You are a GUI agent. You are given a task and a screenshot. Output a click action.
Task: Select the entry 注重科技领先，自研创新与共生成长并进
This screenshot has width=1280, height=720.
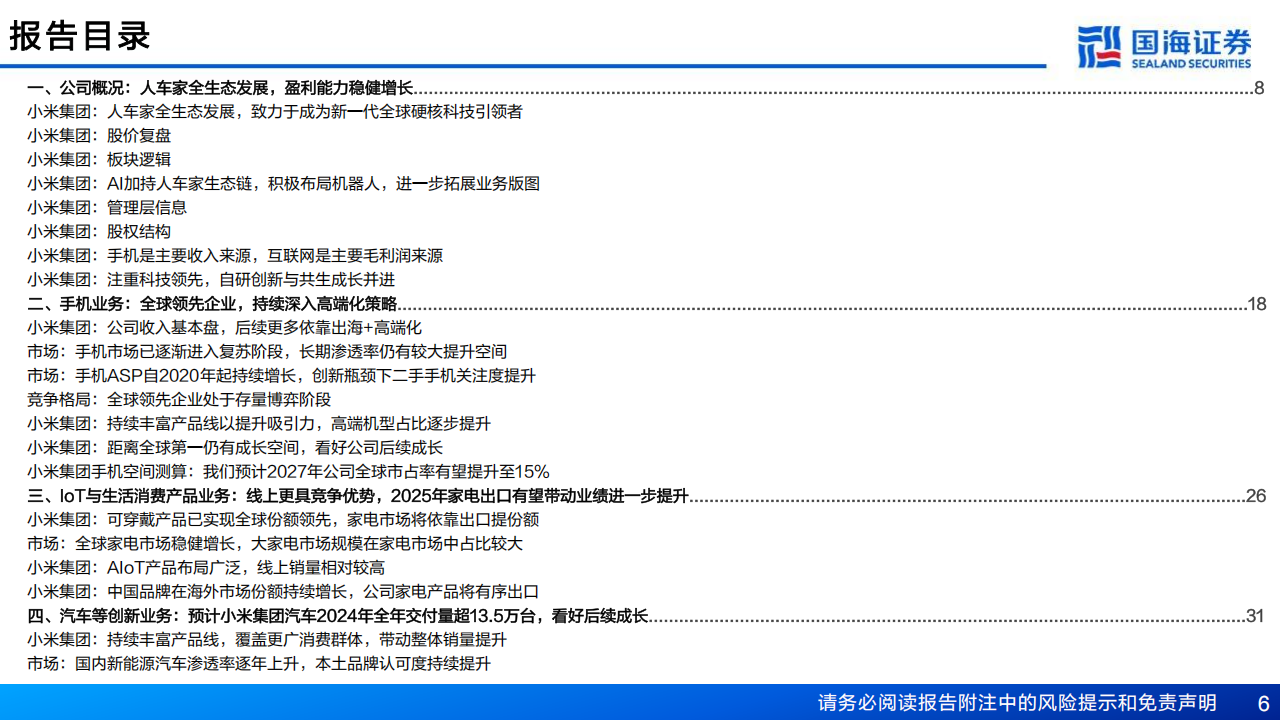tap(211, 280)
